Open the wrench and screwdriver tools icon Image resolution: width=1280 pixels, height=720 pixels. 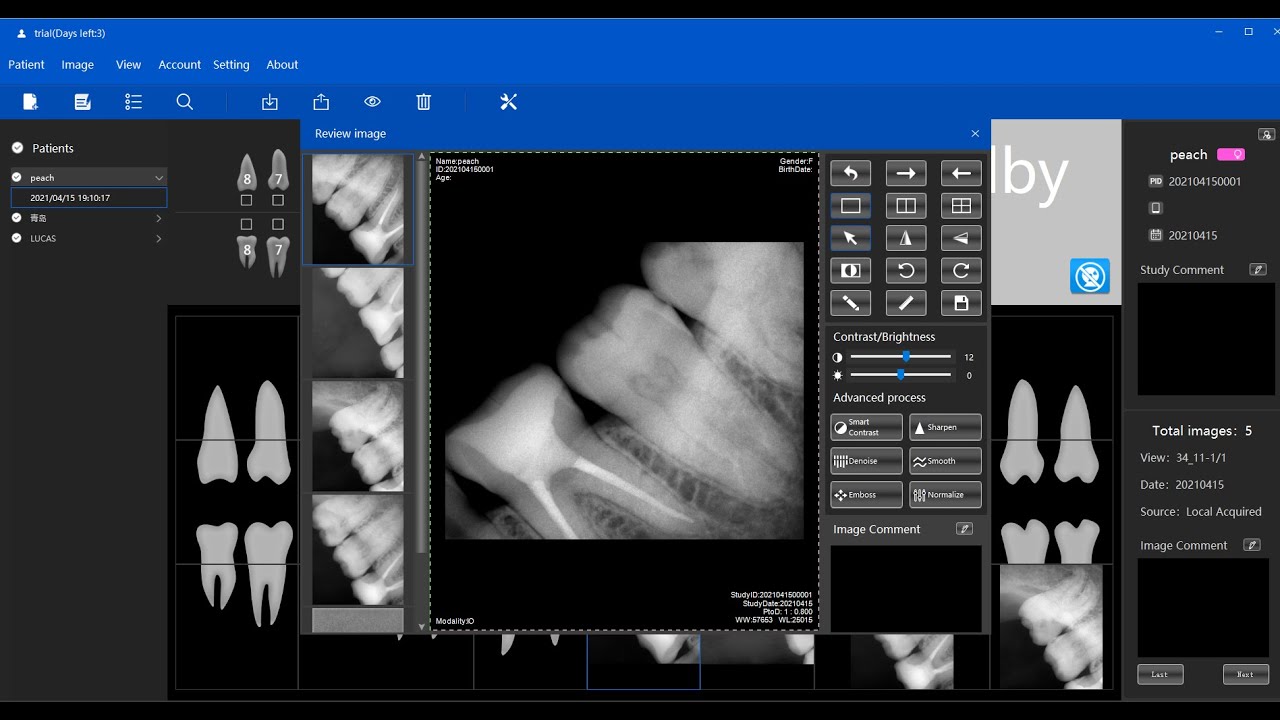click(508, 102)
